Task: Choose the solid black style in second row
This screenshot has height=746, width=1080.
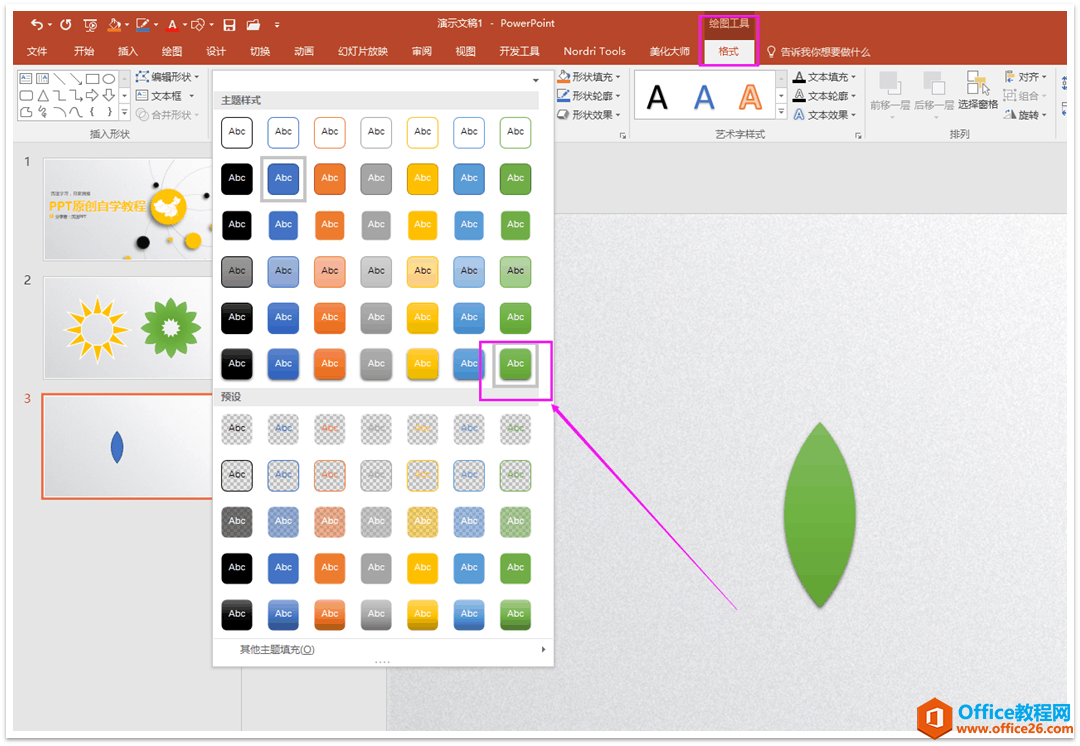Action: point(237,178)
